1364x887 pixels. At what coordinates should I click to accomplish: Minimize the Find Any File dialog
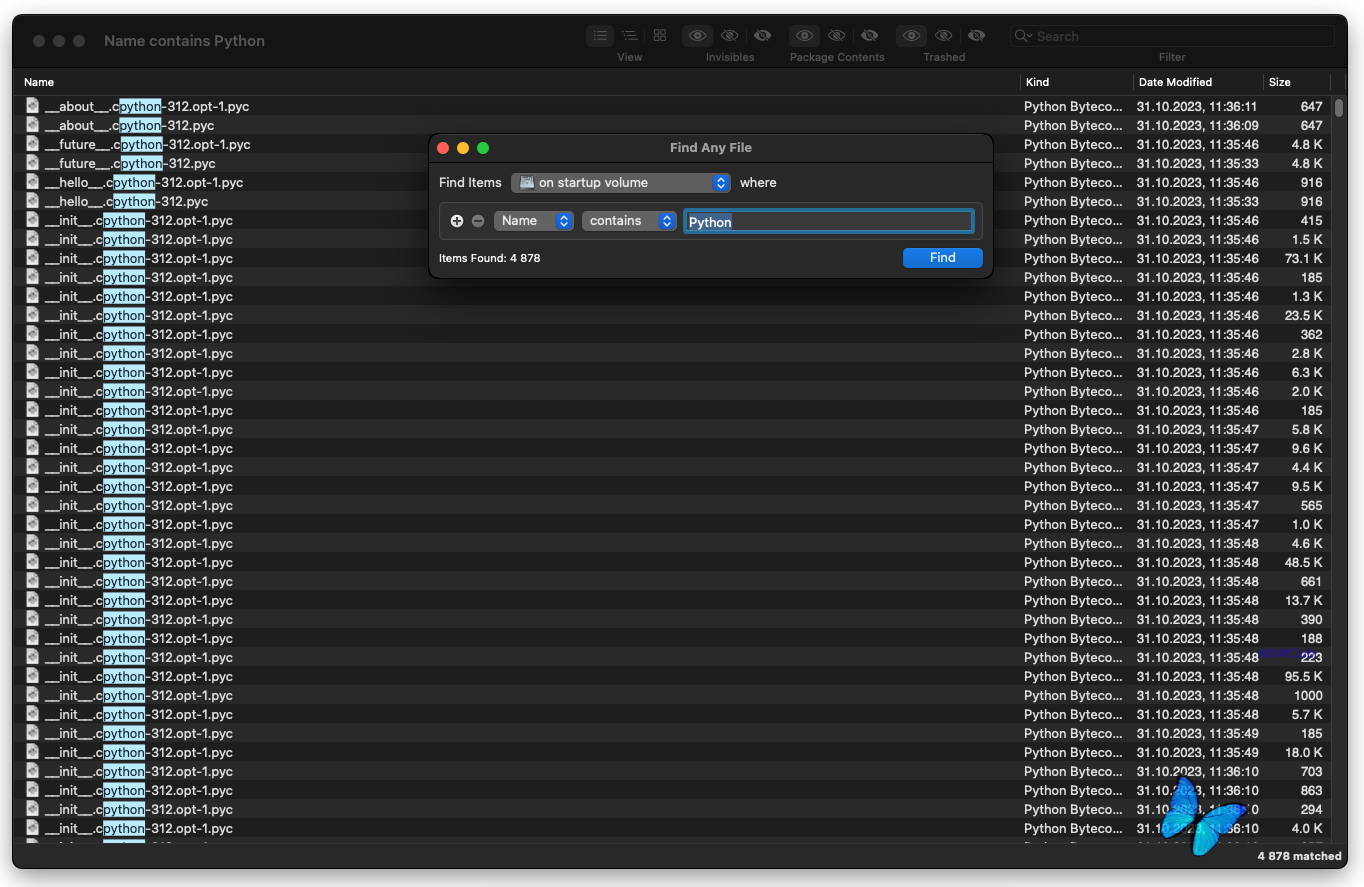(463, 148)
